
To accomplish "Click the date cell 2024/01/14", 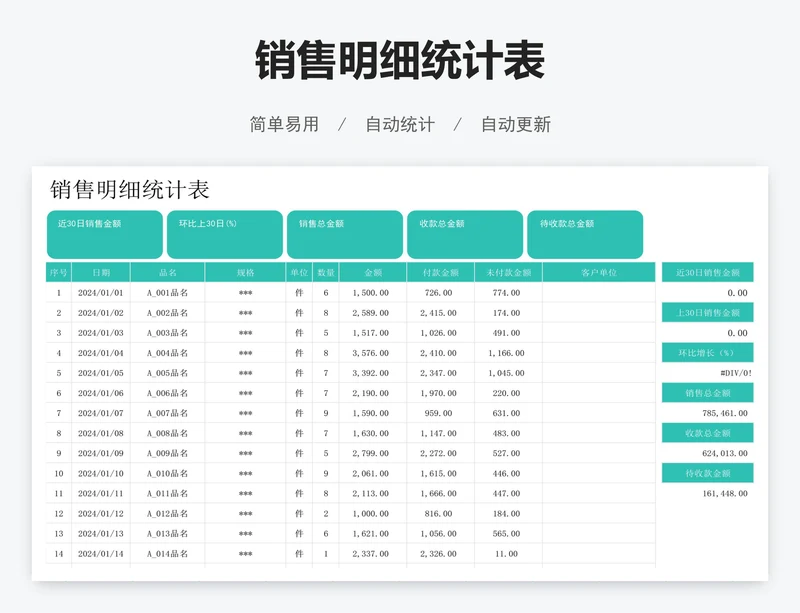I will [x=101, y=554].
